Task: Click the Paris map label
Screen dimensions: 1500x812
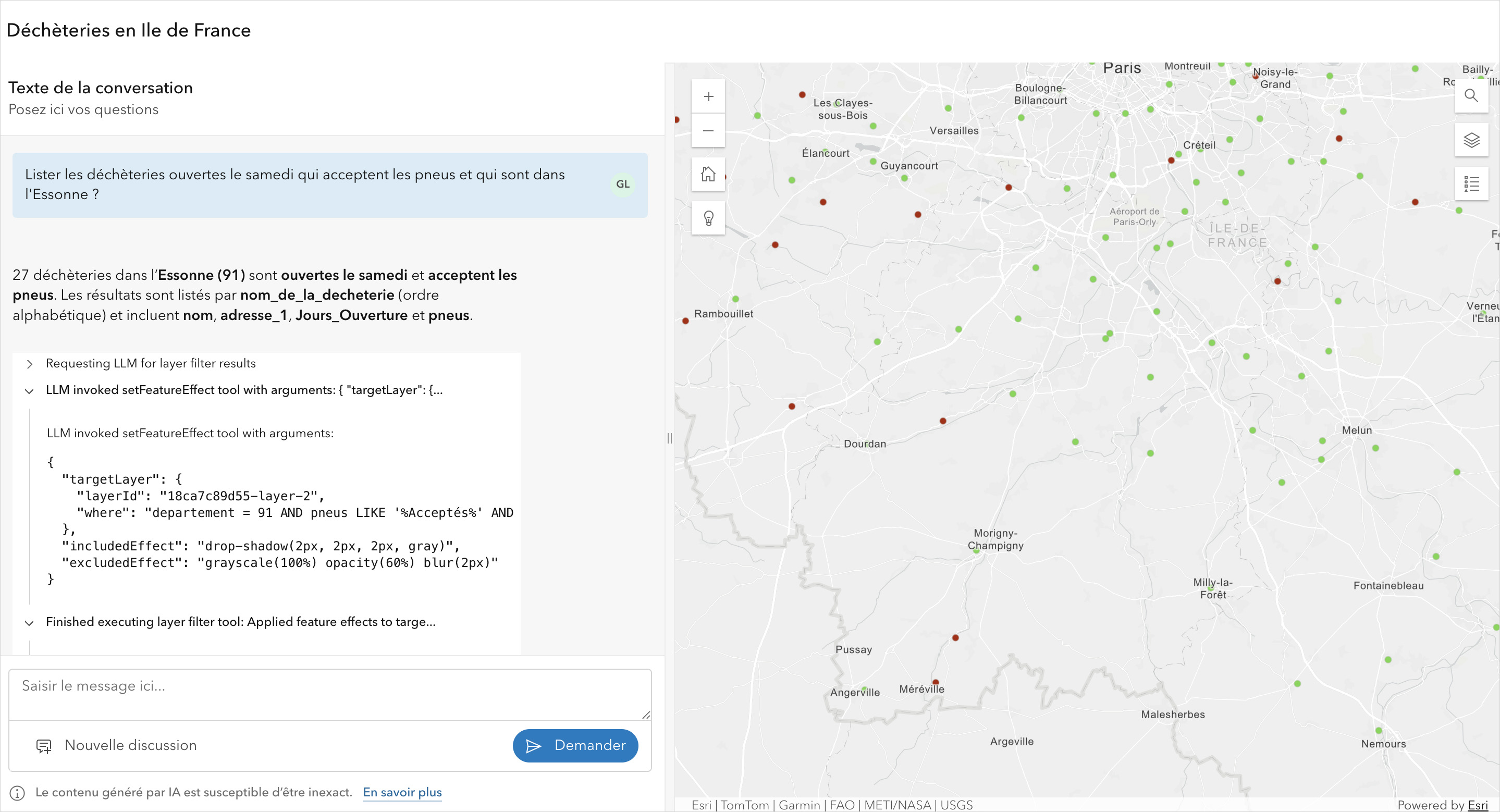Action: tap(1122, 68)
